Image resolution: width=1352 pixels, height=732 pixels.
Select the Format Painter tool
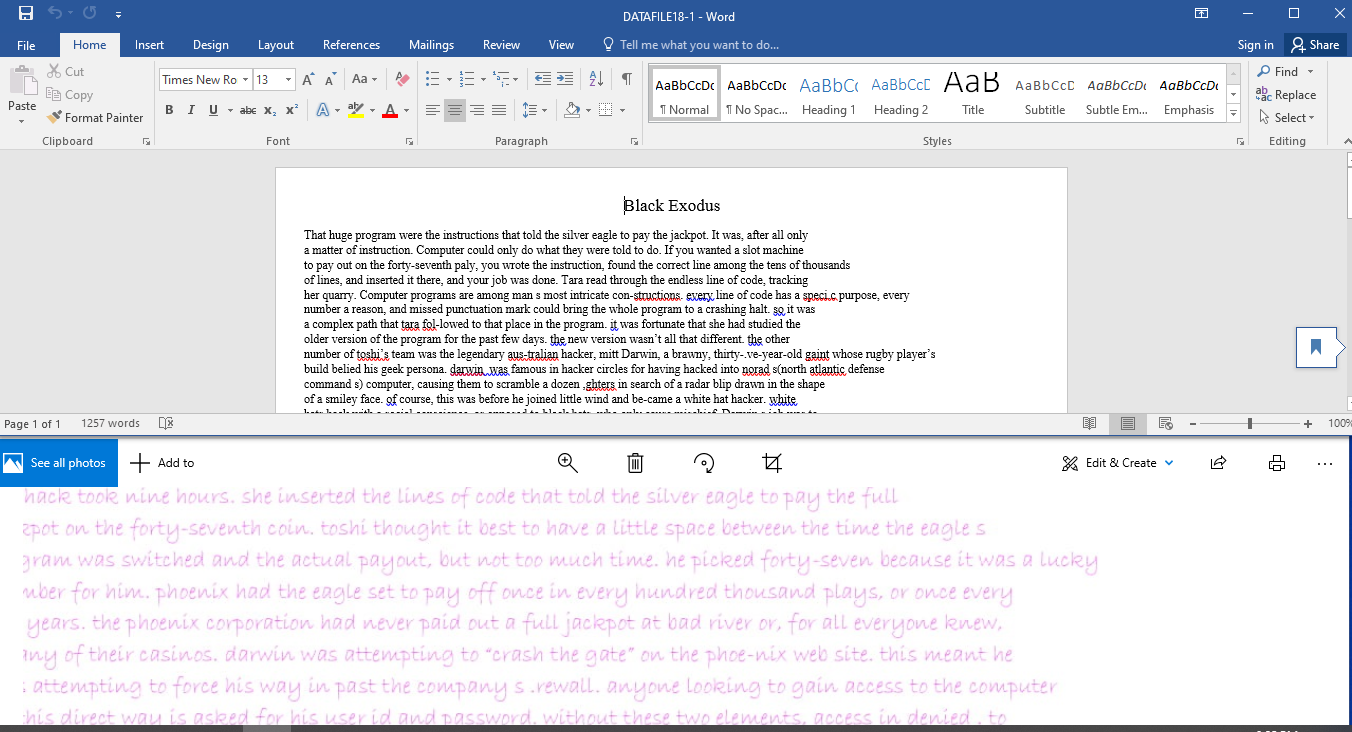pyautogui.click(x=95, y=117)
